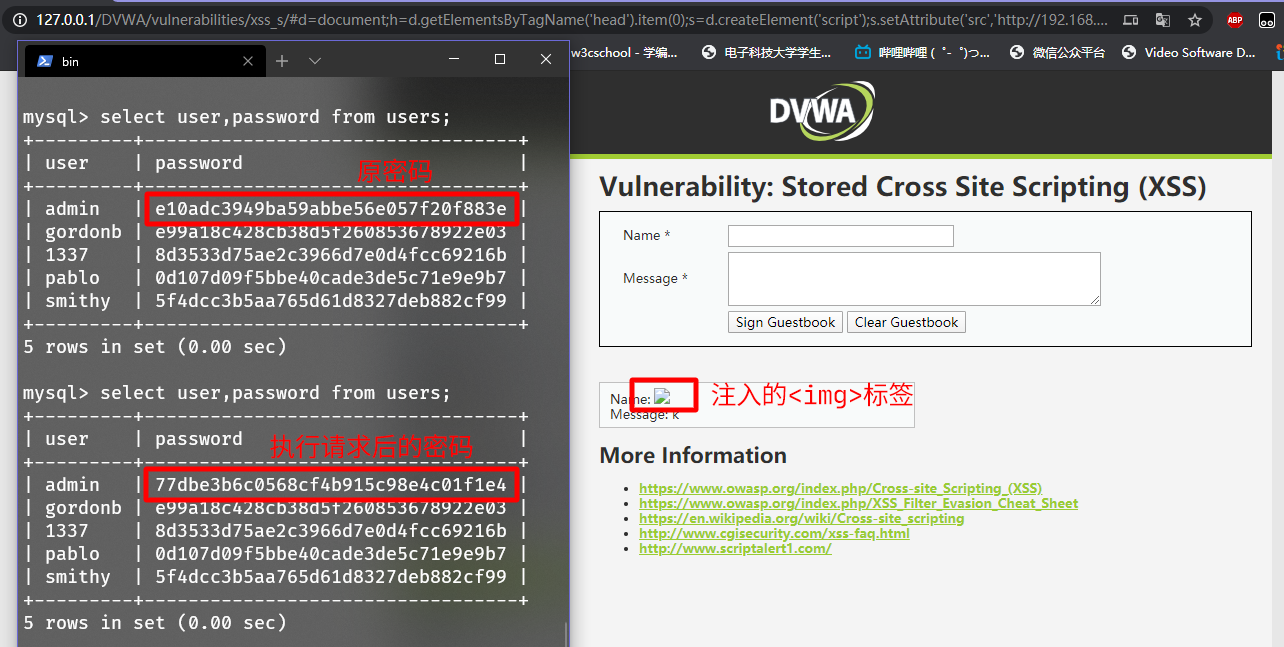The height and width of the screenshot is (647, 1284).
Task: Open the translate page icon
Action: point(1162,19)
